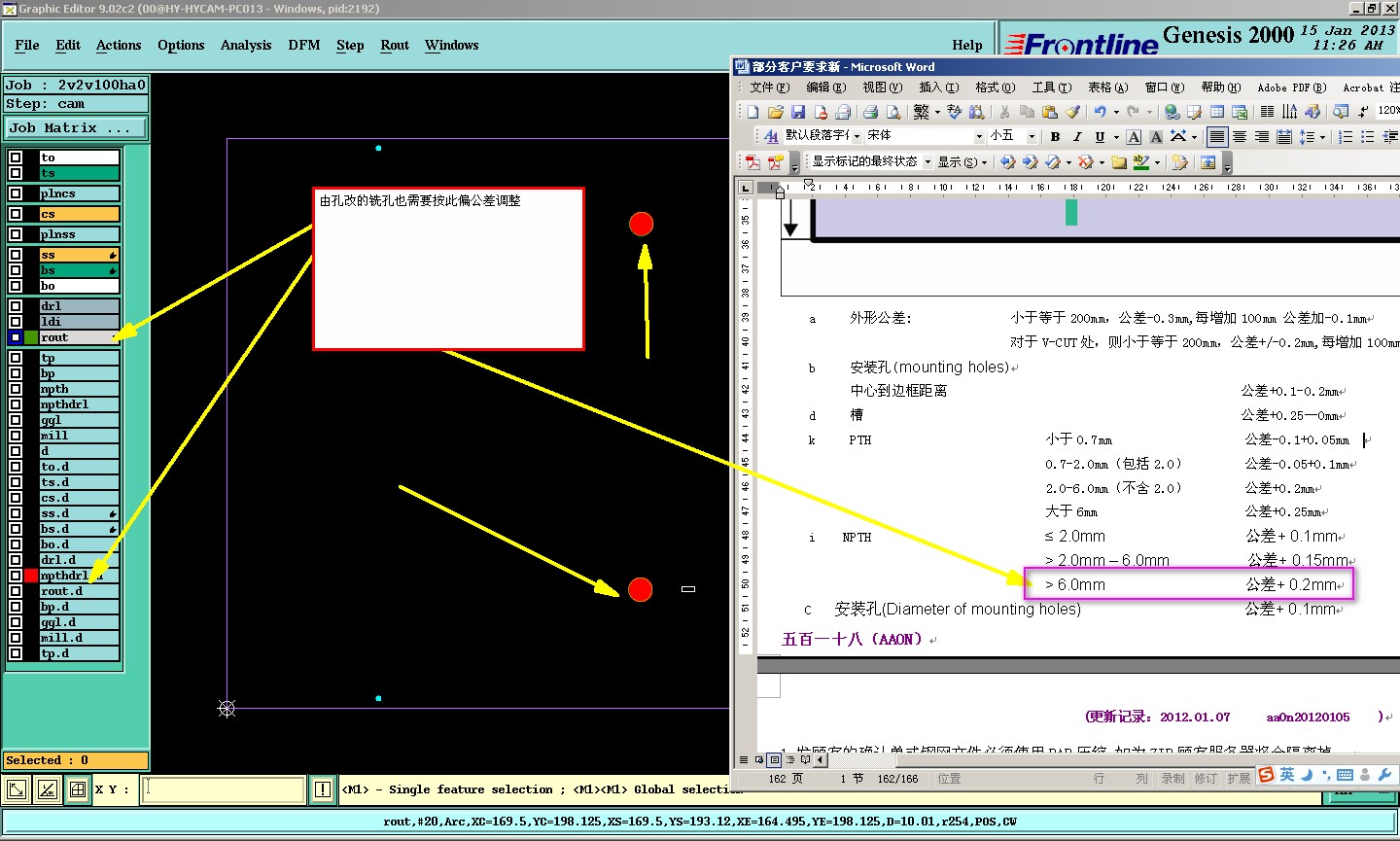Open the 显示(S) dropdown in reviewing toolbar

pyautogui.click(x=962, y=161)
